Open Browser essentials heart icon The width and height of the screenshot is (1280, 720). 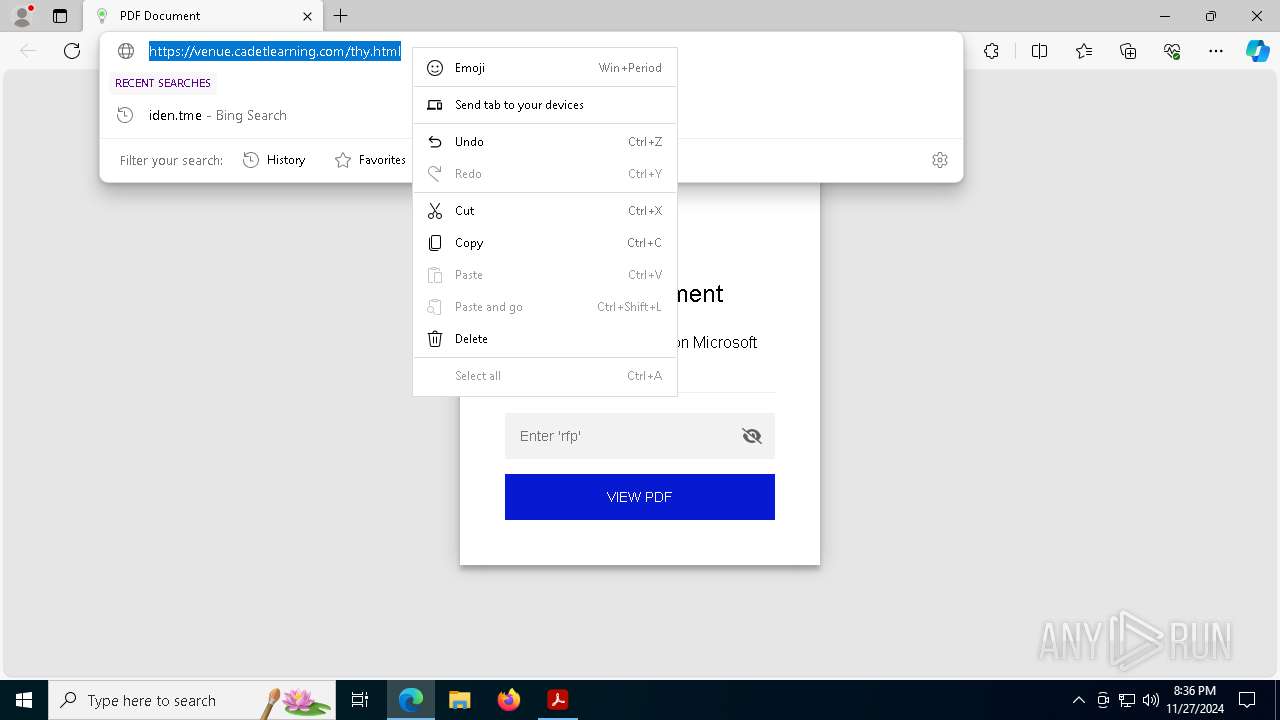1172,51
